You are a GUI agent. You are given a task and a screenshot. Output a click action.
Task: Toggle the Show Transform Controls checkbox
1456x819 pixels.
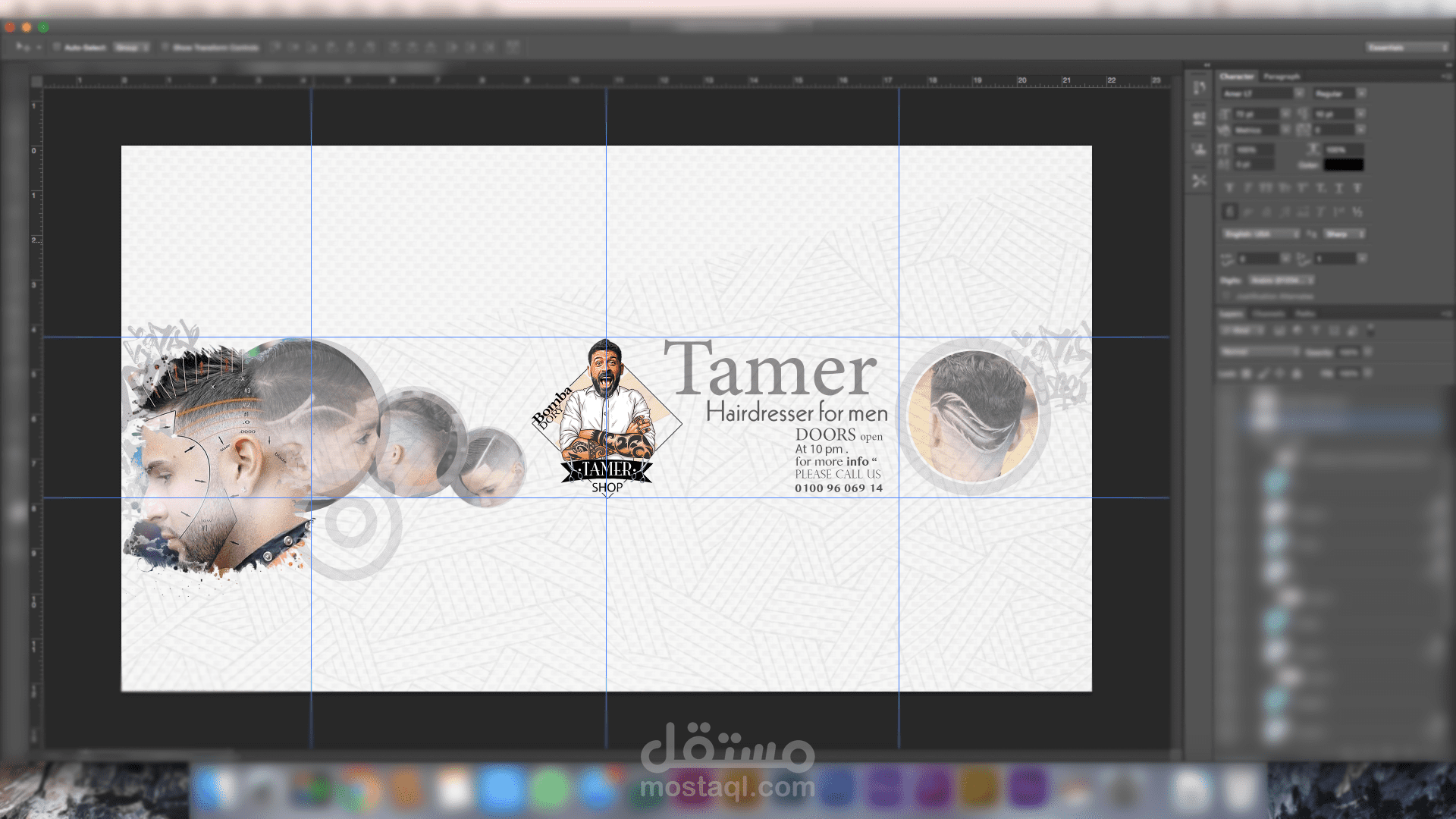coord(165,47)
